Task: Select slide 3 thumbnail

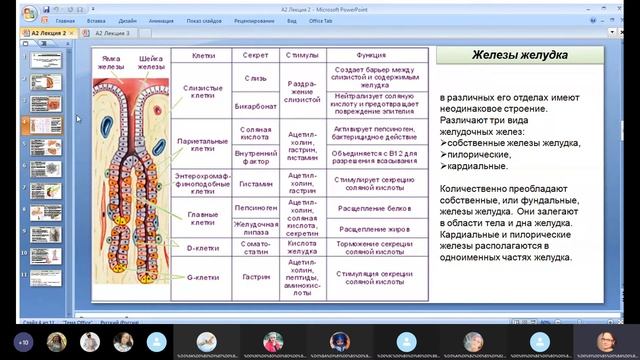Action: coord(46,104)
